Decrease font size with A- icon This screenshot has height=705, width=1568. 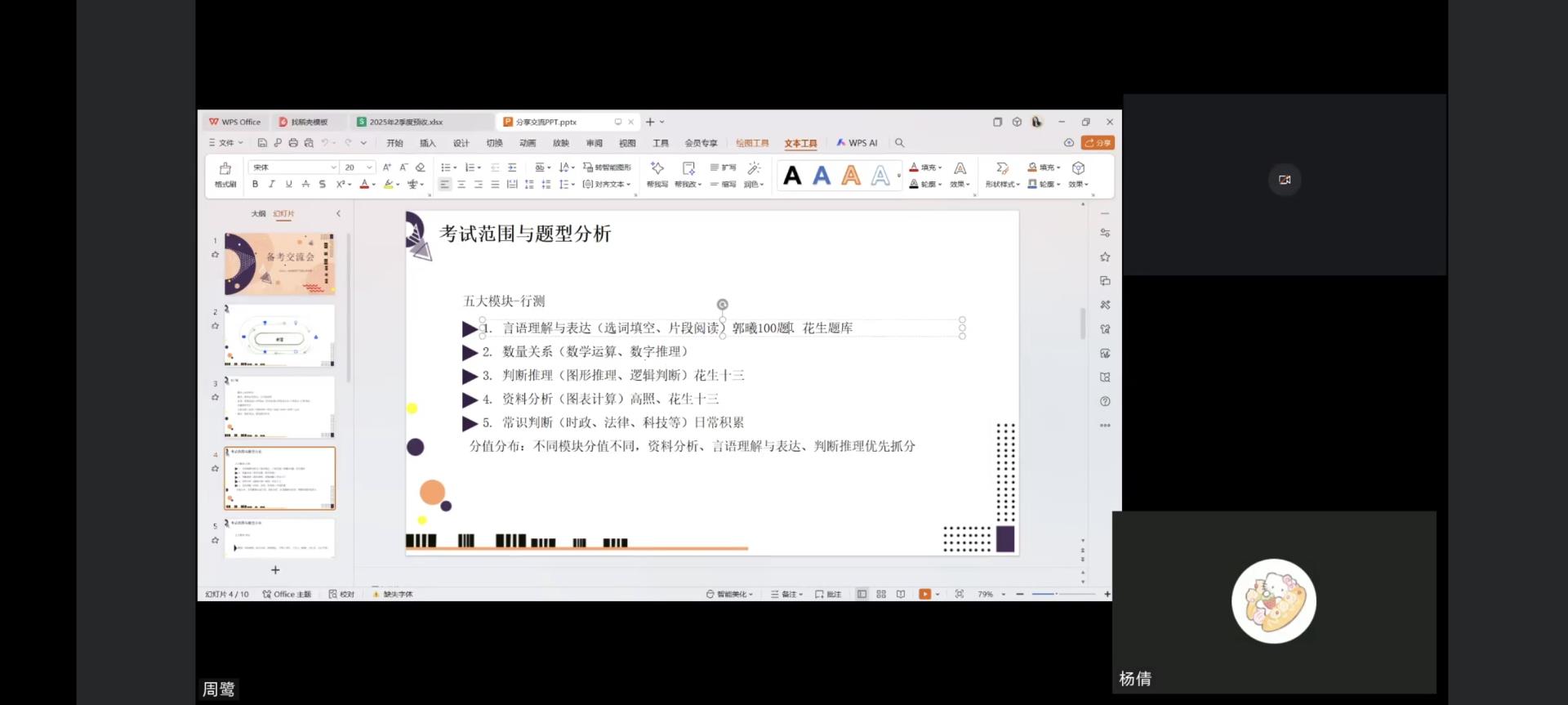point(403,167)
